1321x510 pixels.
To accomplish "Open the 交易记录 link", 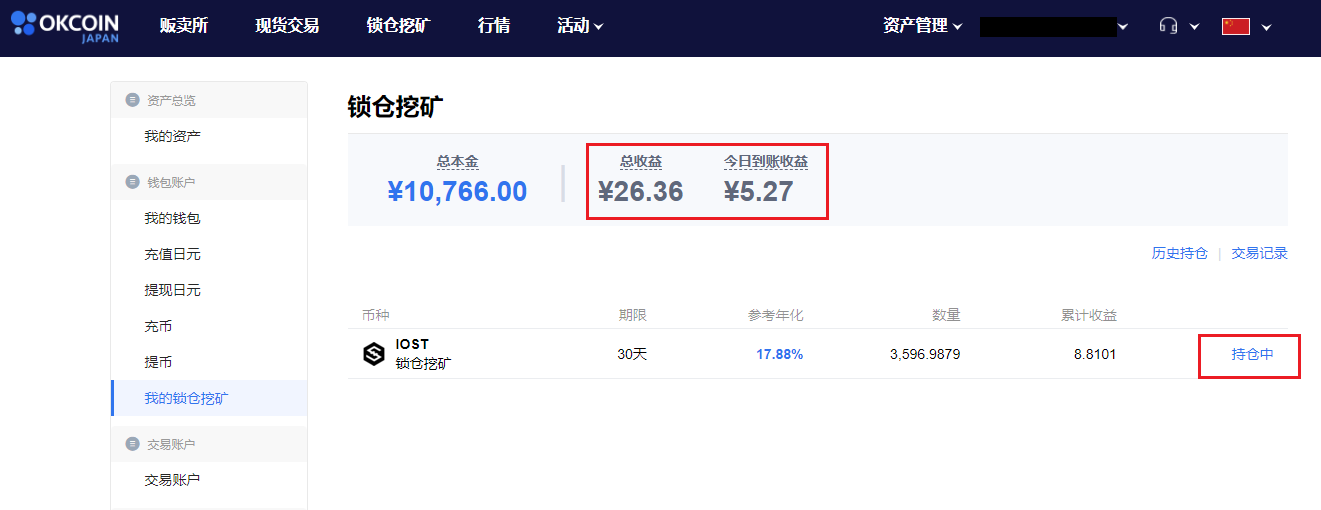I will [1259, 254].
